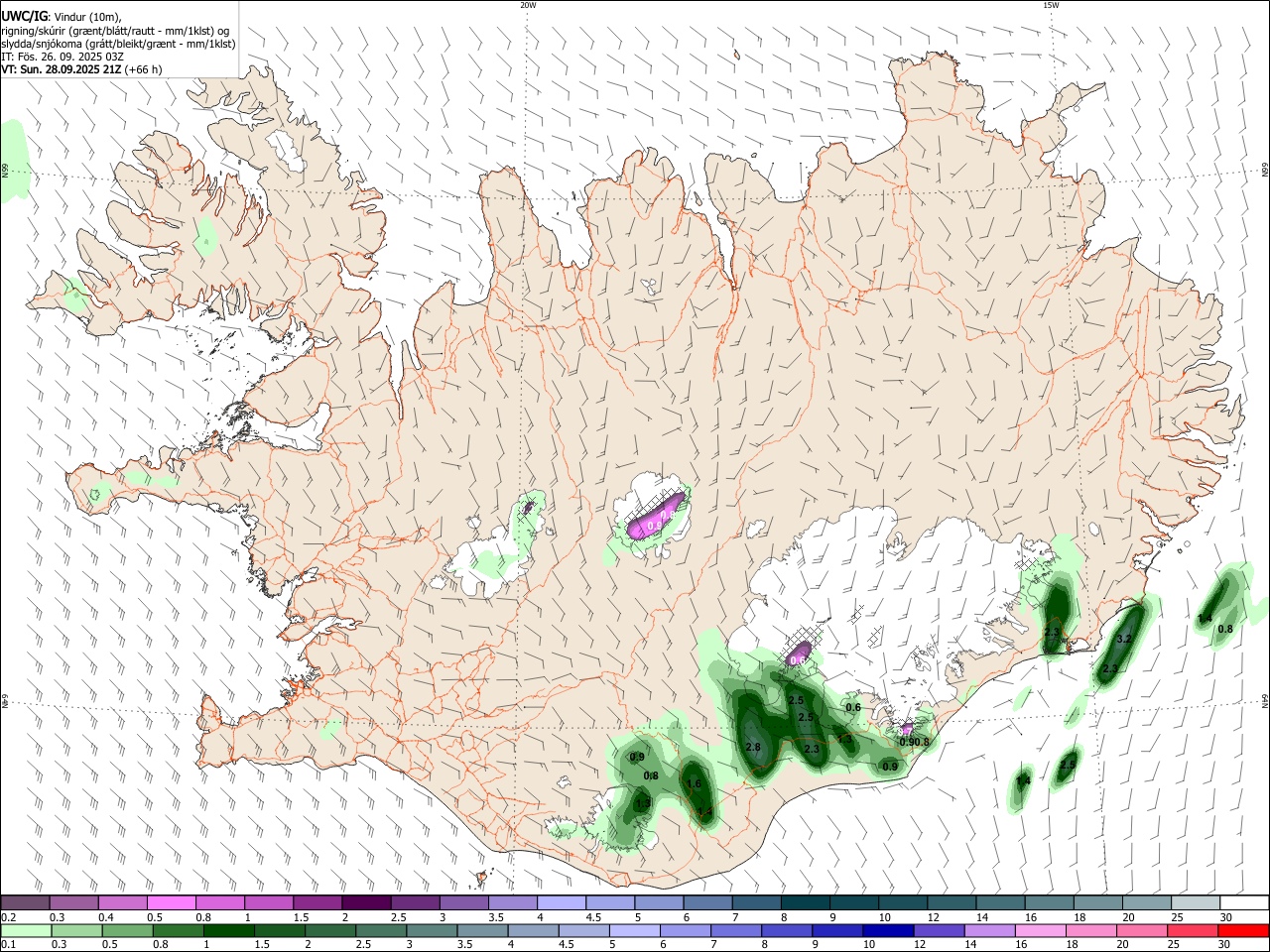Select dark green rain swatch between 1 and 1.5
1270x952 pixels.
229,931
